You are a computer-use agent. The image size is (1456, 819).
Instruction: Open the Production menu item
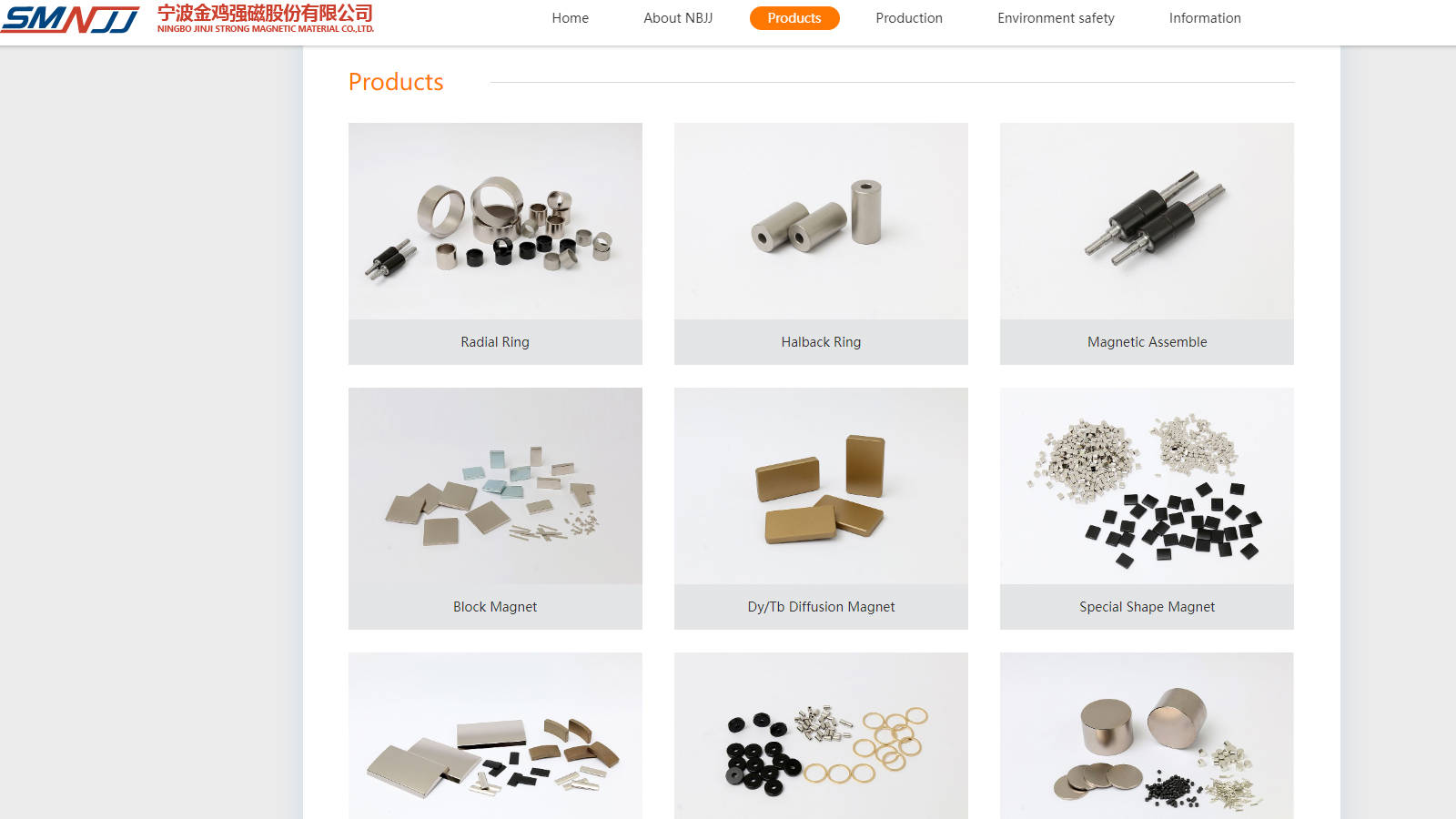(909, 18)
